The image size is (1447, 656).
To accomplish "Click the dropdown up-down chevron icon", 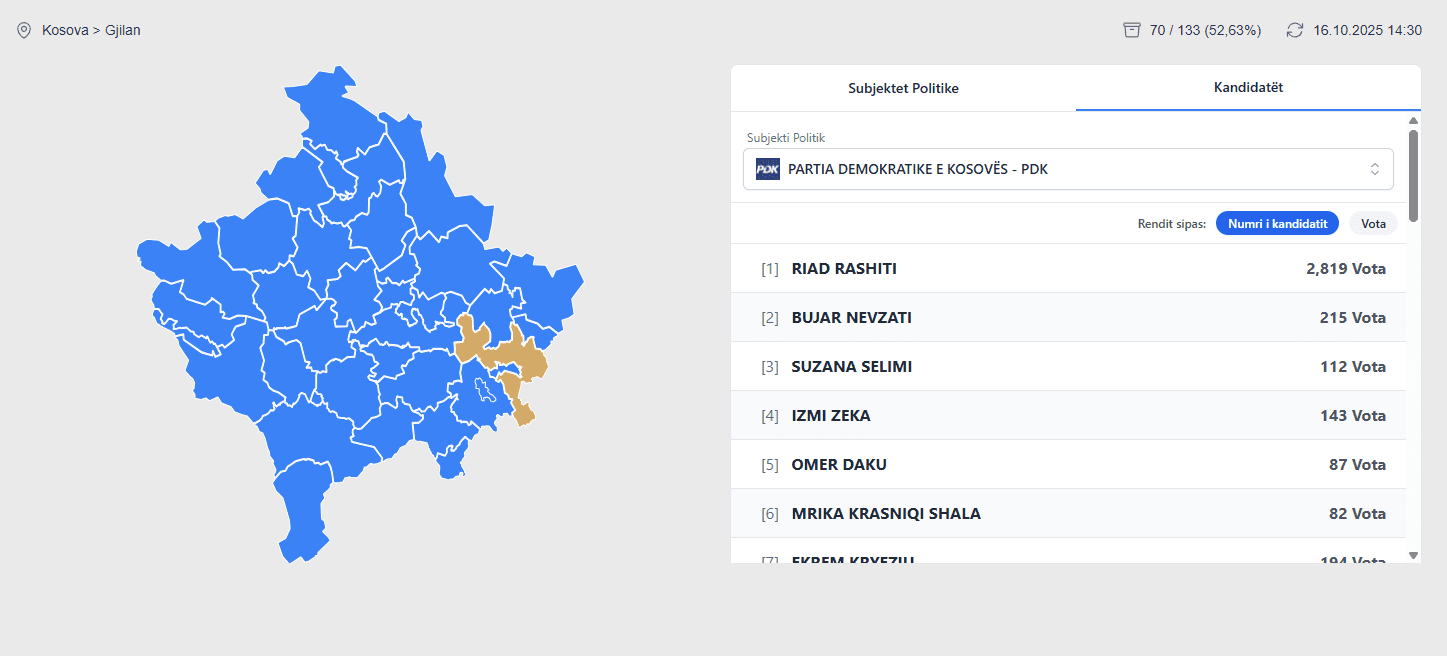I will point(1375,169).
